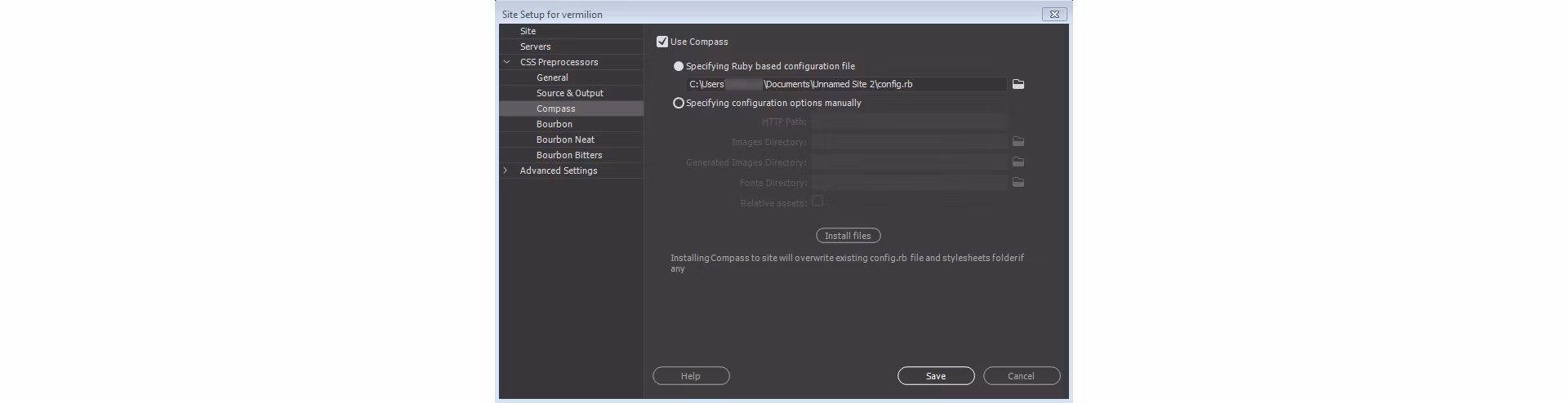Open the Site category
The width and height of the screenshot is (1568, 403).
[x=528, y=31]
